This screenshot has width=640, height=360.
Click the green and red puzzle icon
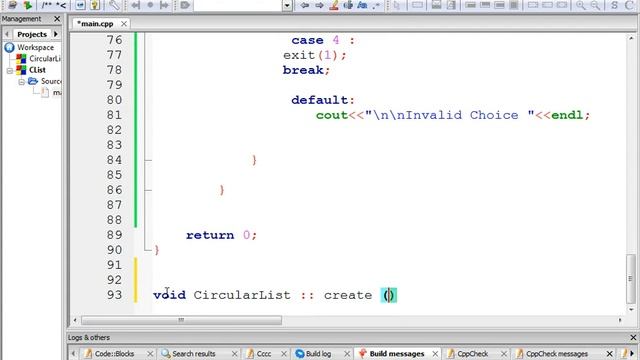pyautogui.click(x=27, y=5)
